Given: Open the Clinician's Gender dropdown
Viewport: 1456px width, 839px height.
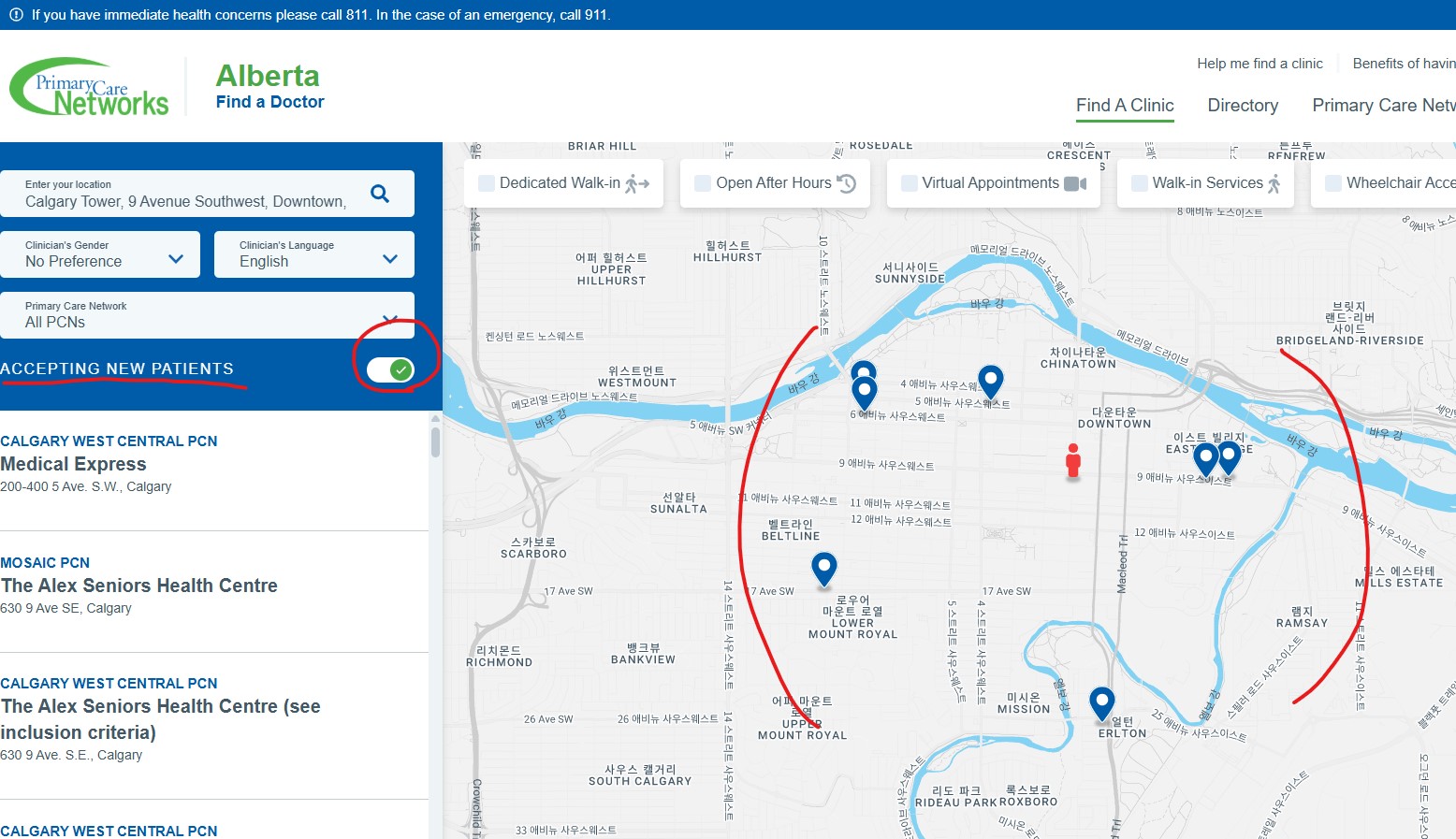Looking at the screenshot, I should pos(99,254).
